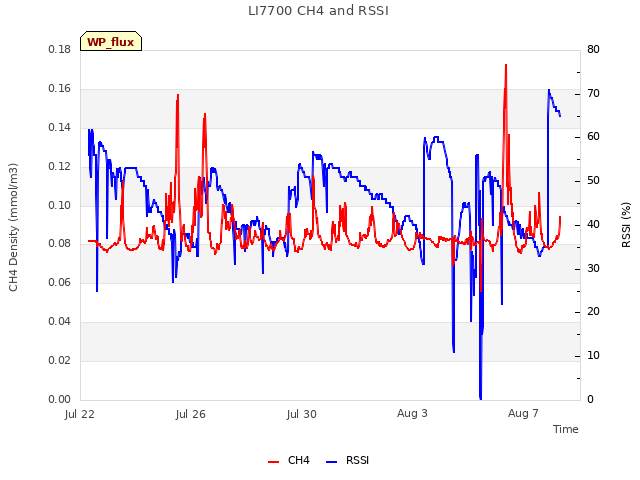Click the Jul 22 x-axis tick label
This screenshot has height=480, width=640.
(80, 414)
